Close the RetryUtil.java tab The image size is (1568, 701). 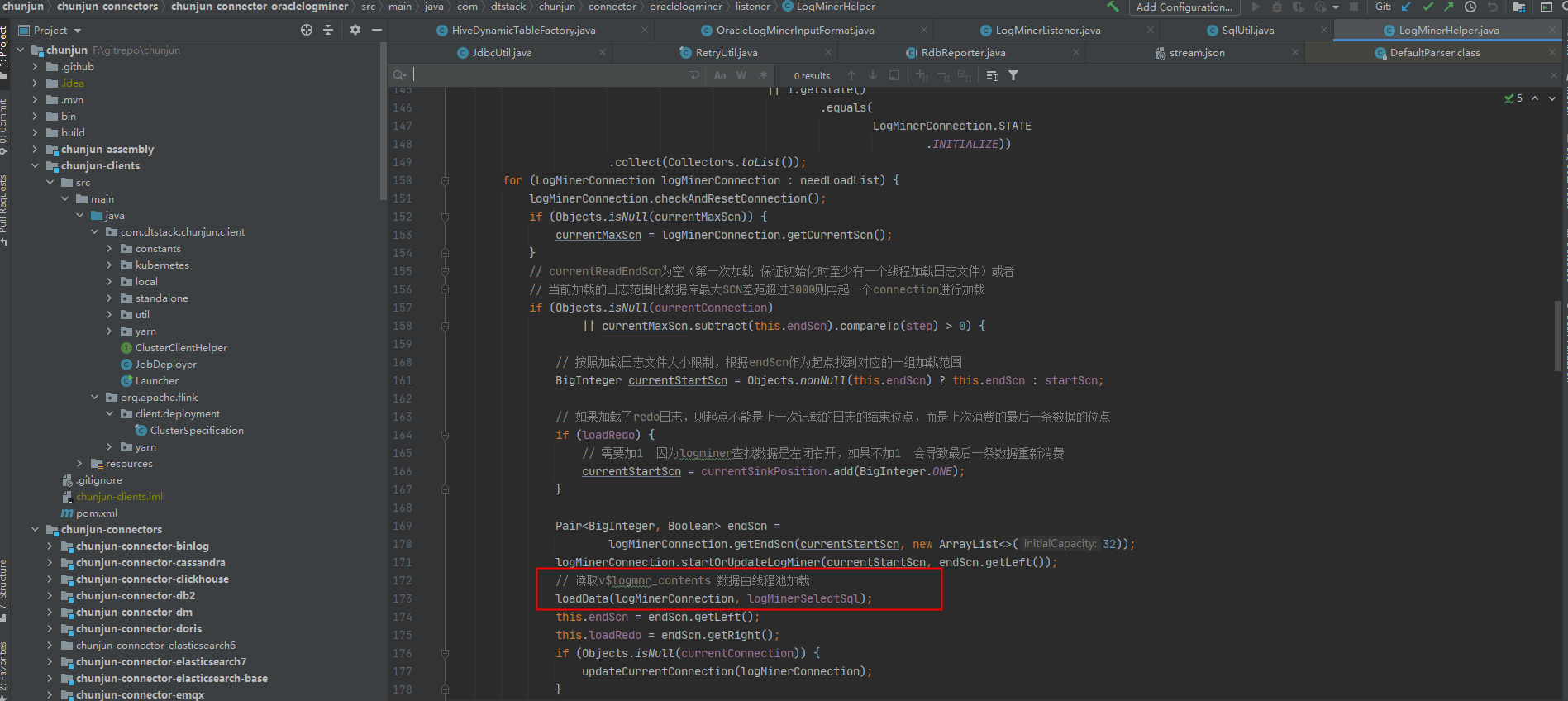coord(828,52)
